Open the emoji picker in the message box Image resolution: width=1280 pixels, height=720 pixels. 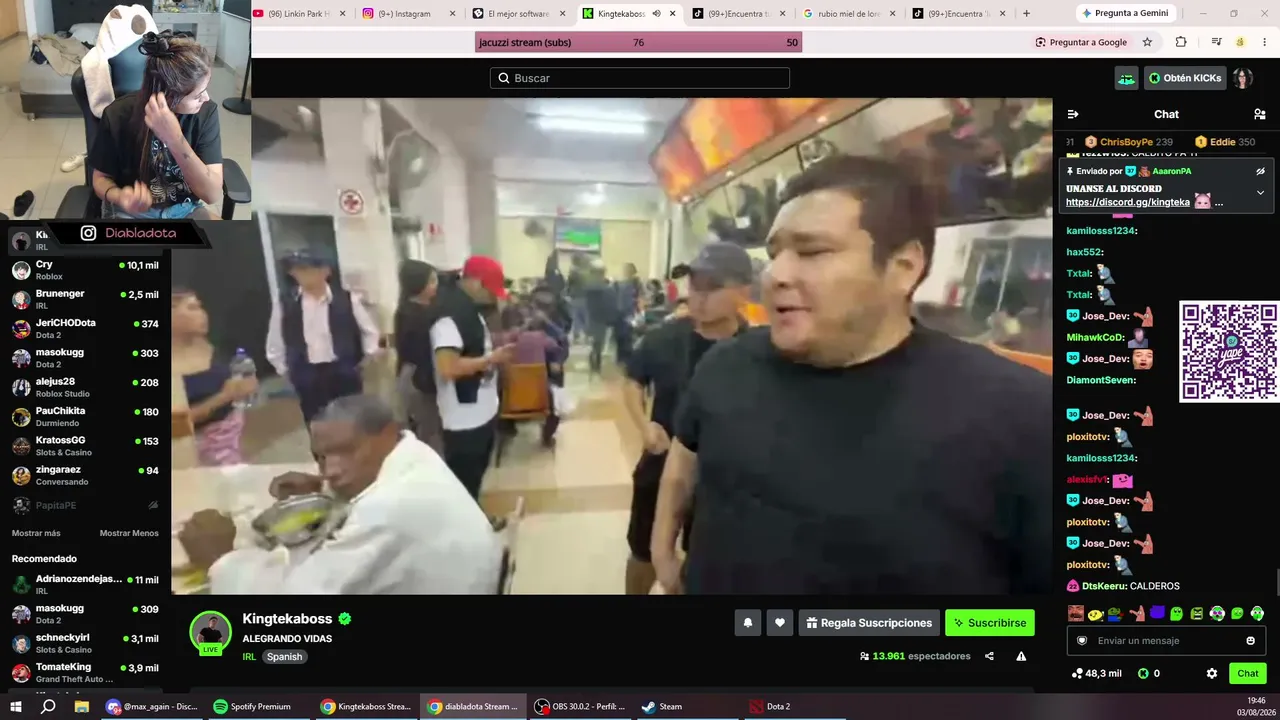click(1250, 641)
